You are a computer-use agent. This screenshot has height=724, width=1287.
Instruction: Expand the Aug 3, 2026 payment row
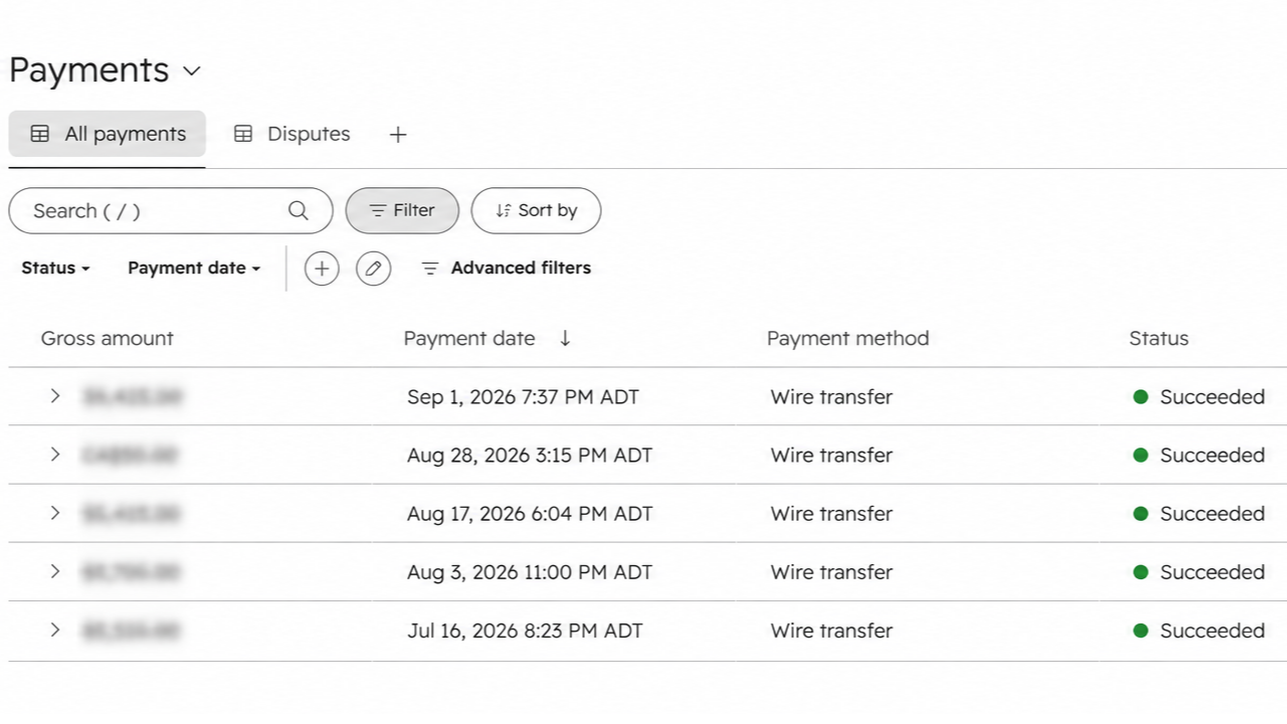point(55,571)
